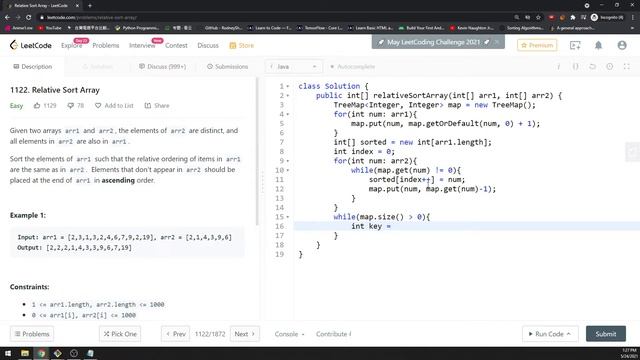Click the description panel scrollbar
Viewport: 640px width, 360px height.
257,151
